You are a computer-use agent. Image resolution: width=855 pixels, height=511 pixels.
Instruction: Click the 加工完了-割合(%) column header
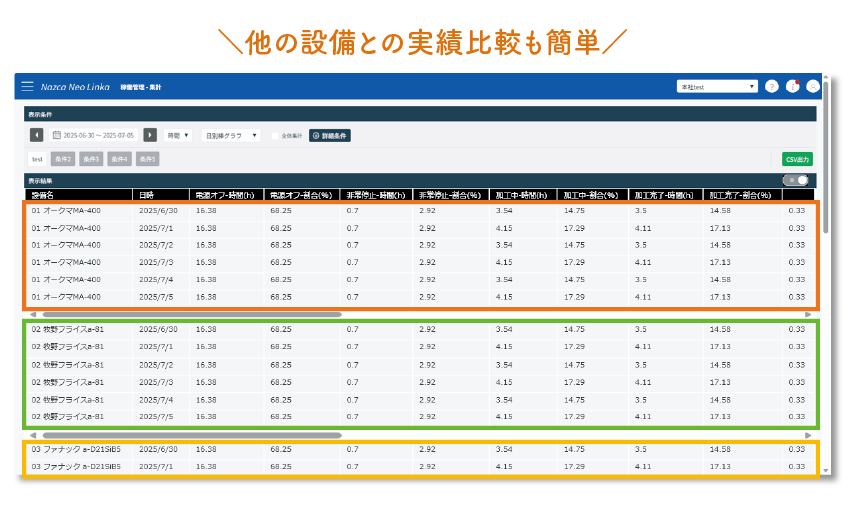tap(743, 195)
